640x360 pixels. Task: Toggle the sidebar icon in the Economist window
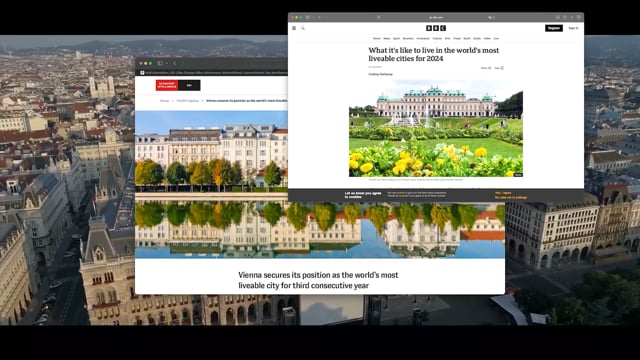[x=160, y=63]
